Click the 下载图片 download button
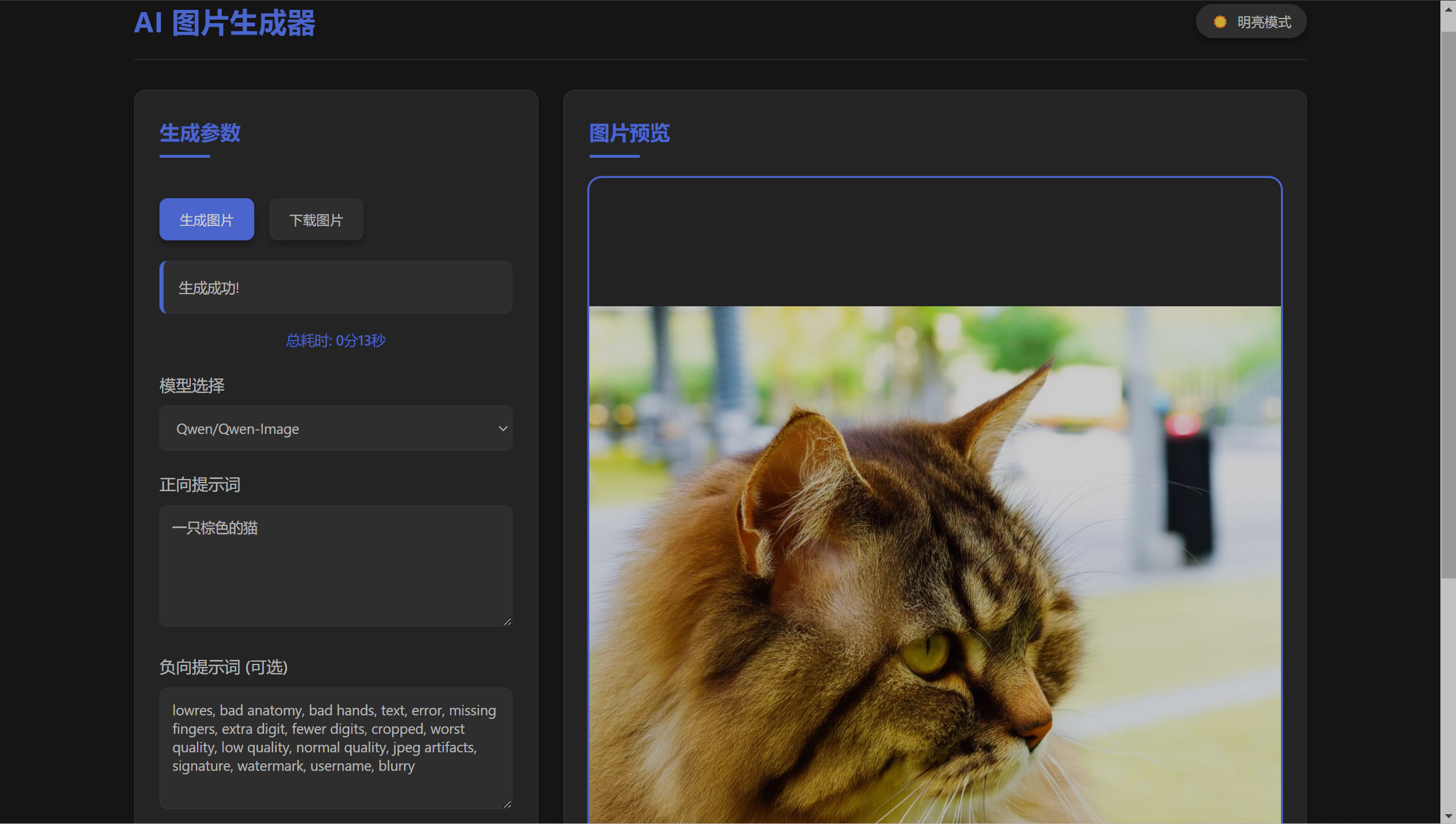The width and height of the screenshot is (1456, 824). (x=316, y=220)
